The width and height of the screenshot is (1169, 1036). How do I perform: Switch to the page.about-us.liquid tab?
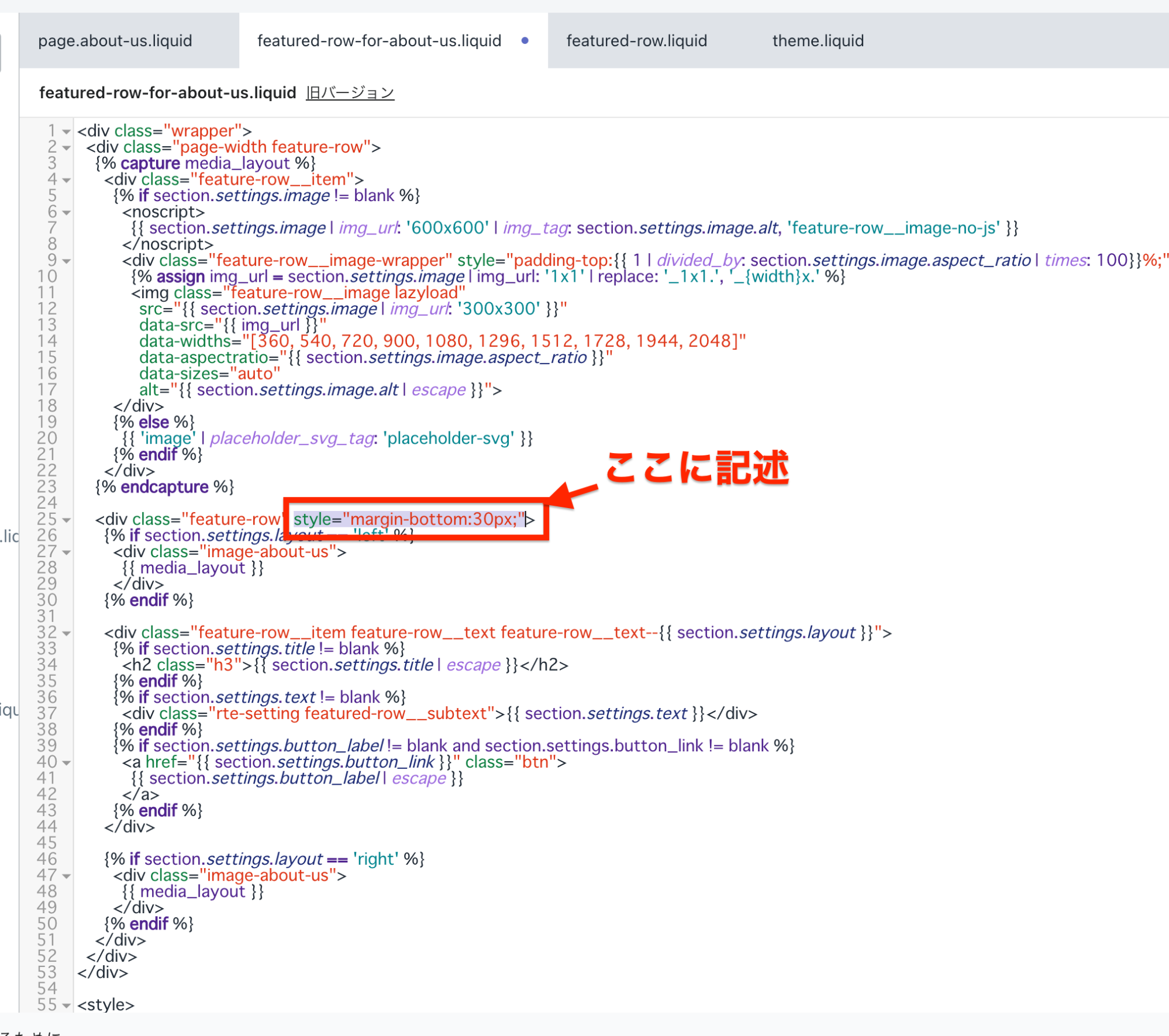pyautogui.click(x=115, y=41)
